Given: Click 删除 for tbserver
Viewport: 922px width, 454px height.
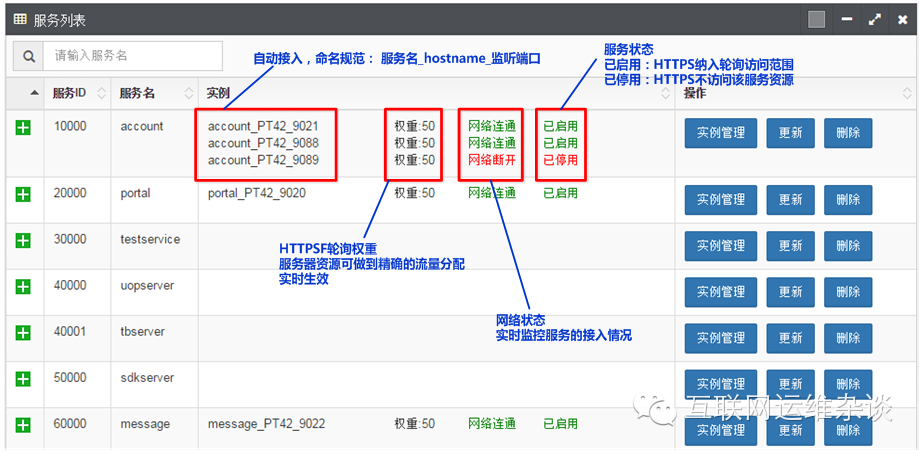Looking at the screenshot, I should [848, 338].
